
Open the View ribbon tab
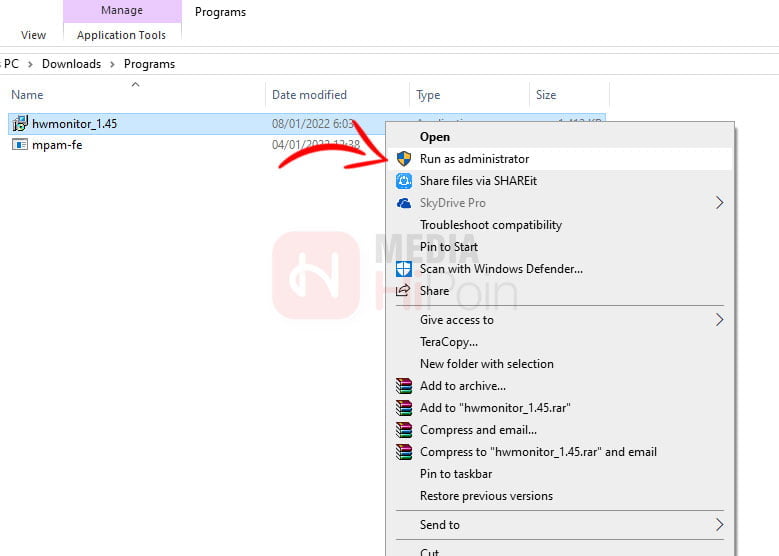pos(33,35)
